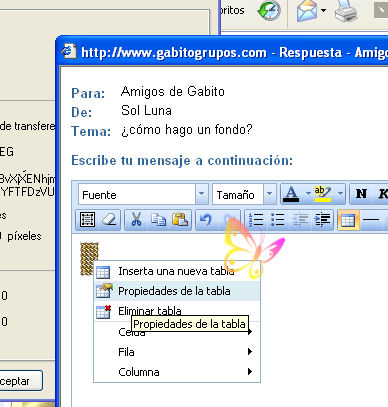
Task: Expand the font color arrow
Action: tap(308, 194)
